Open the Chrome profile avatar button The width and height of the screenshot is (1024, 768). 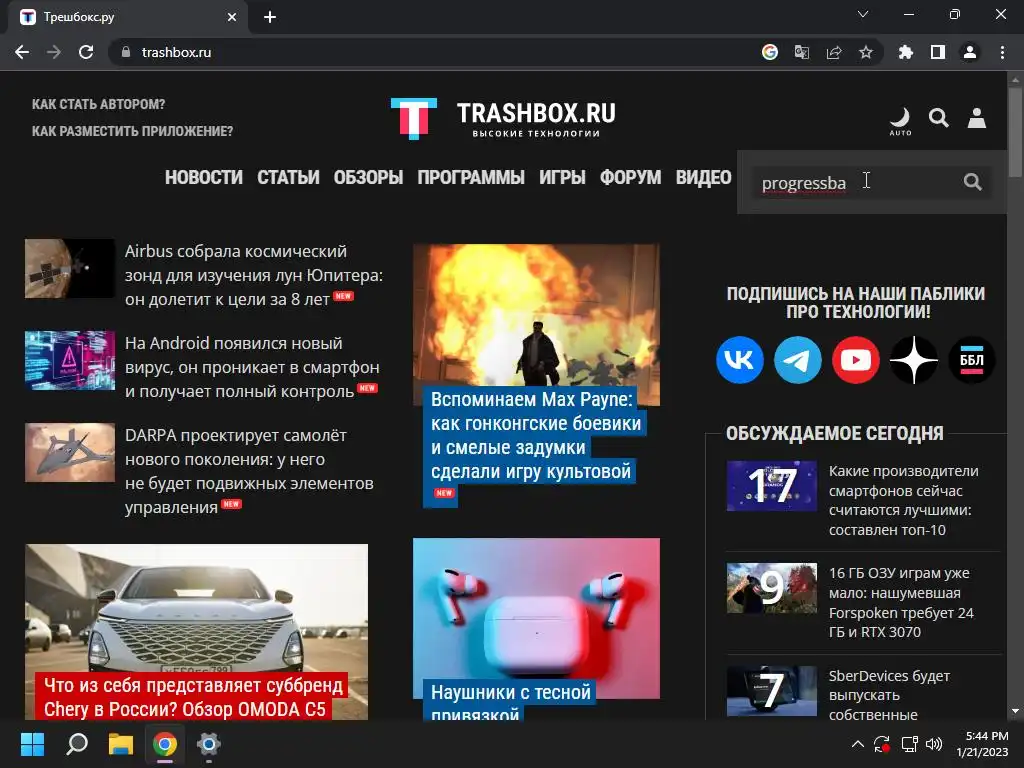click(x=970, y=52)
